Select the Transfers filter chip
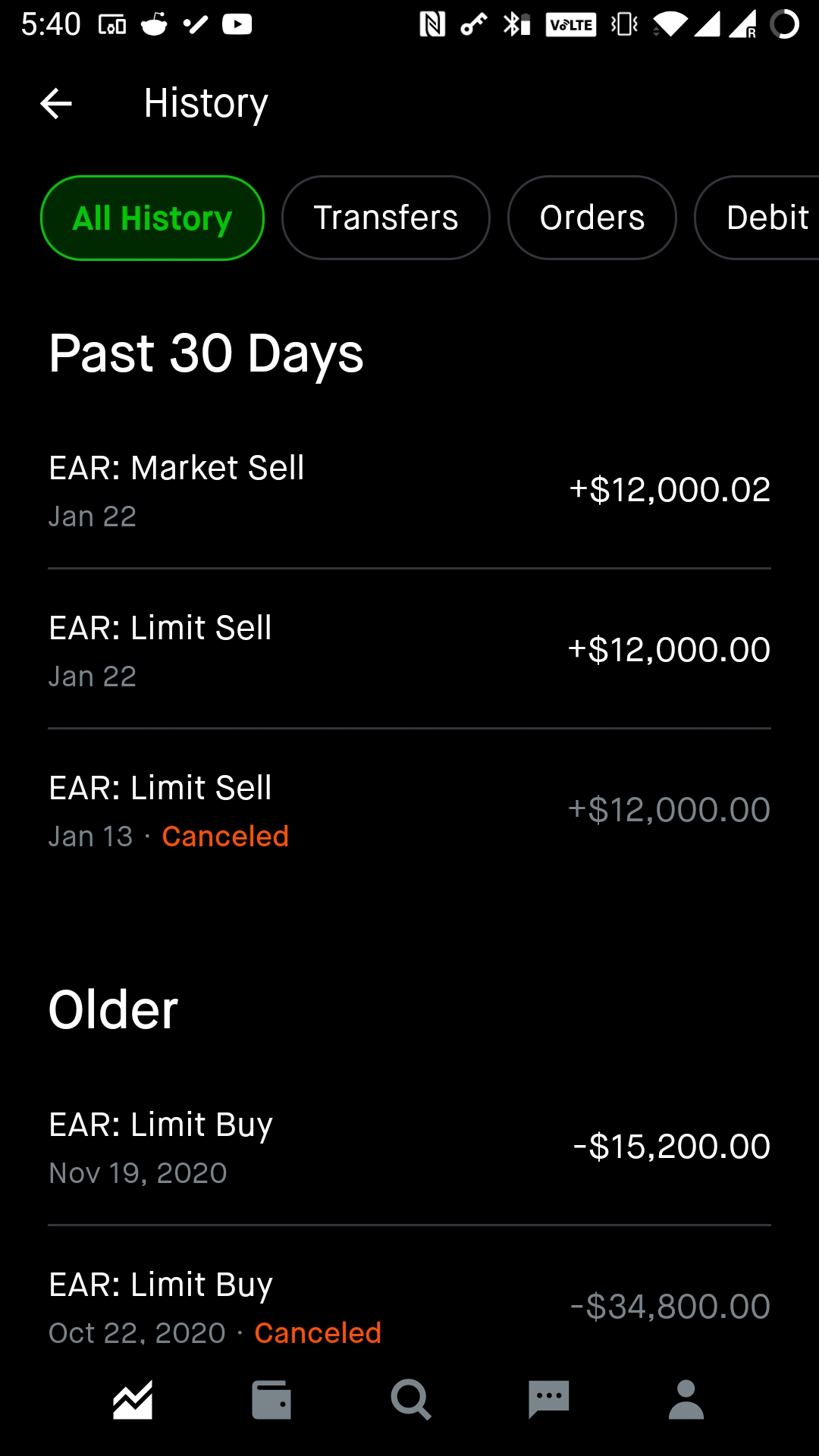 [x=386, y=218]
